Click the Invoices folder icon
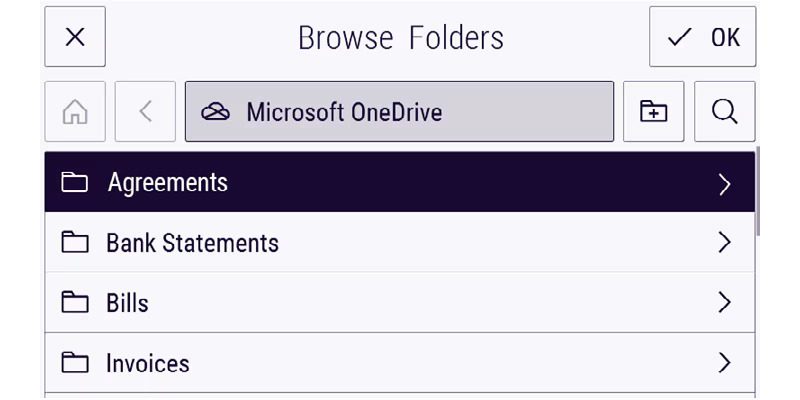This screenshot has height=400, width=800. [x=75, y=363]
